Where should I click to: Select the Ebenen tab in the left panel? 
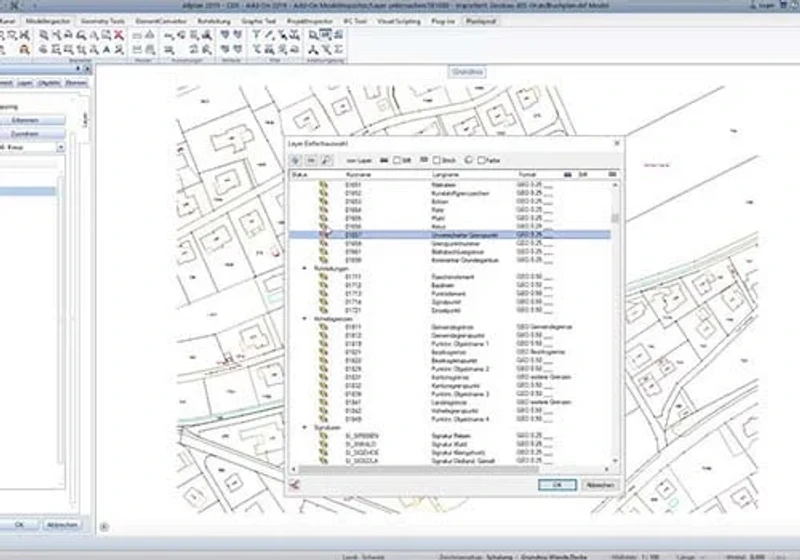pyautogui.click(x=76, y=83)
